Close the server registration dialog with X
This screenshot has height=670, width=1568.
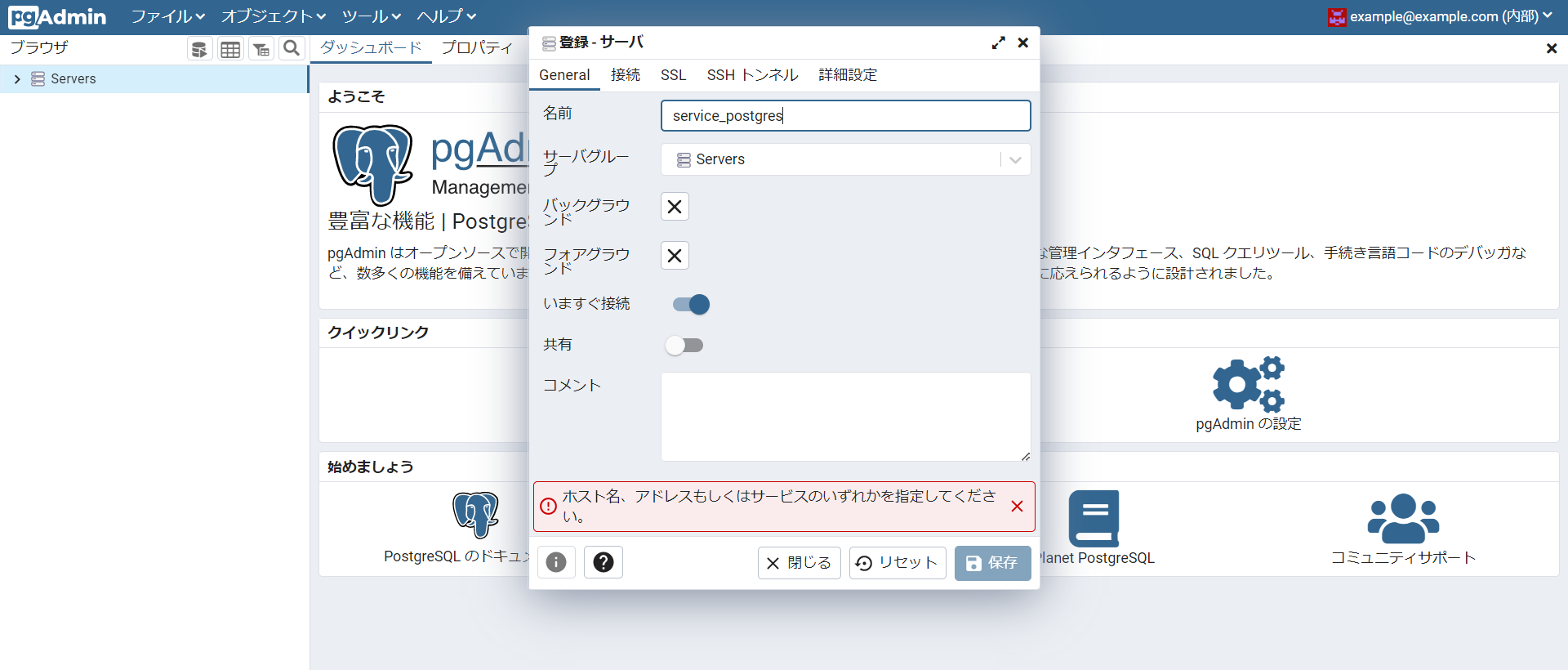click(x=1022, y=42)
